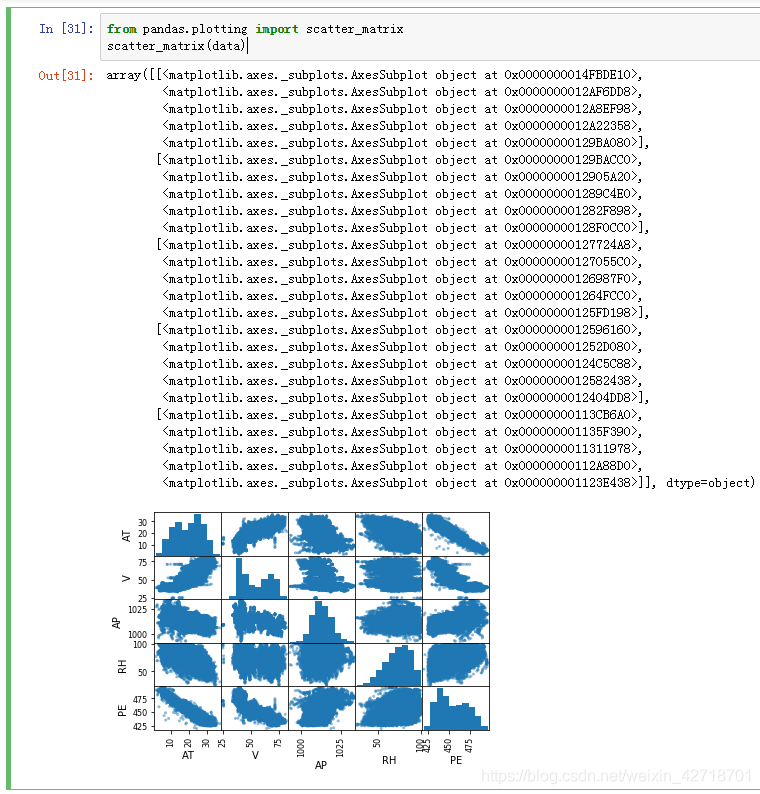The width and height of the screenshot is (760, 794).
Task: Click scatter subplot in RH row, V column
Action: [x=255, y=665]
